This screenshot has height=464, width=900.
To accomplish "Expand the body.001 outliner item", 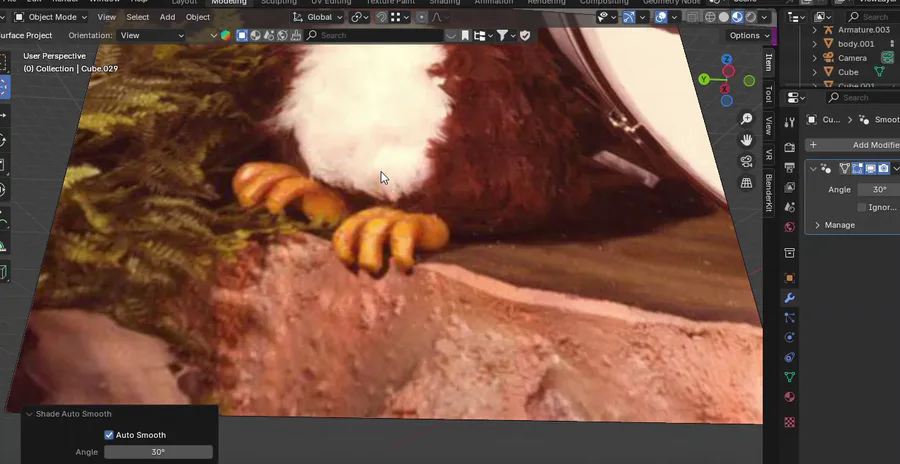I will 814,44.
